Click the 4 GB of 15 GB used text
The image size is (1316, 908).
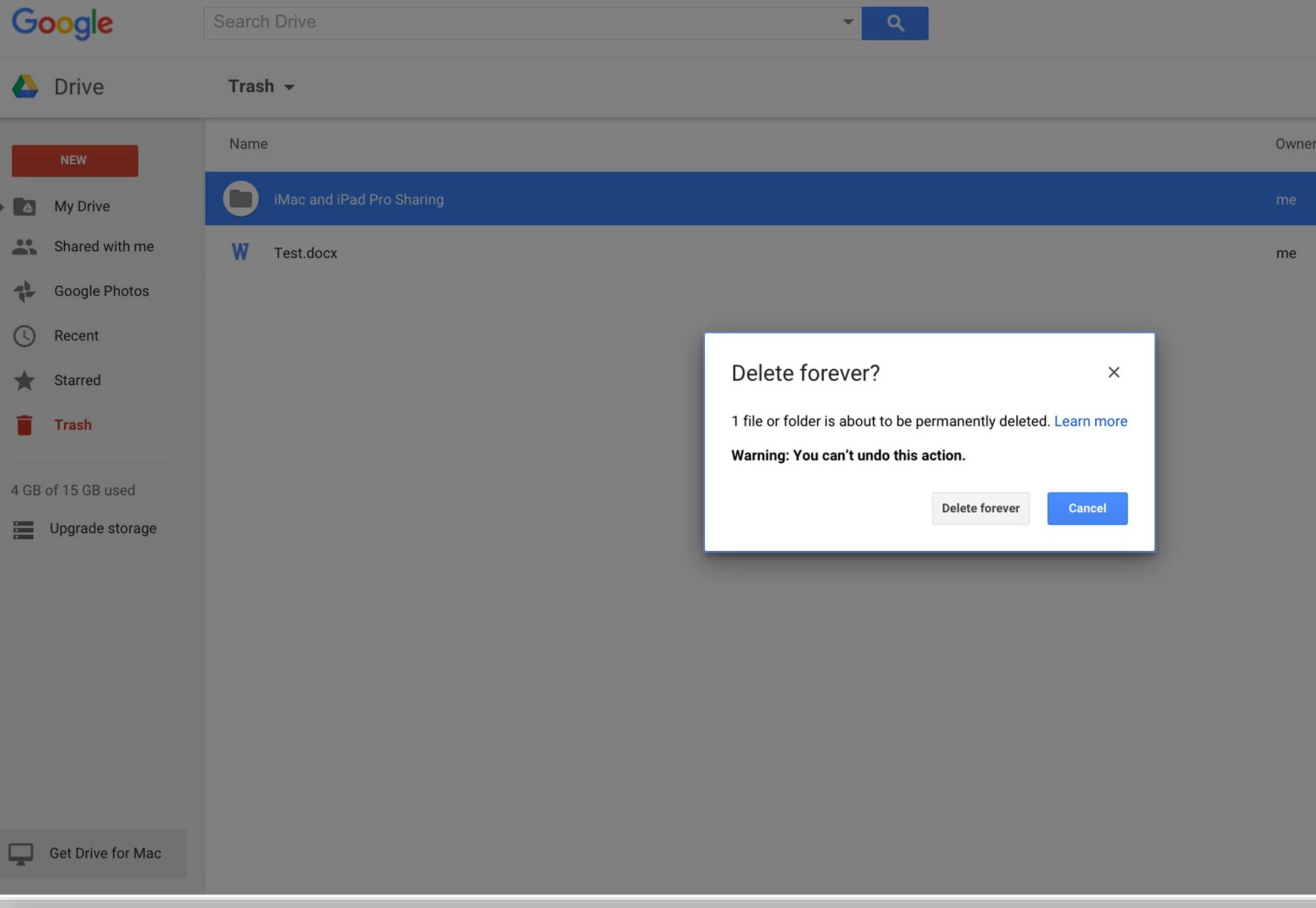pos(73,490)
